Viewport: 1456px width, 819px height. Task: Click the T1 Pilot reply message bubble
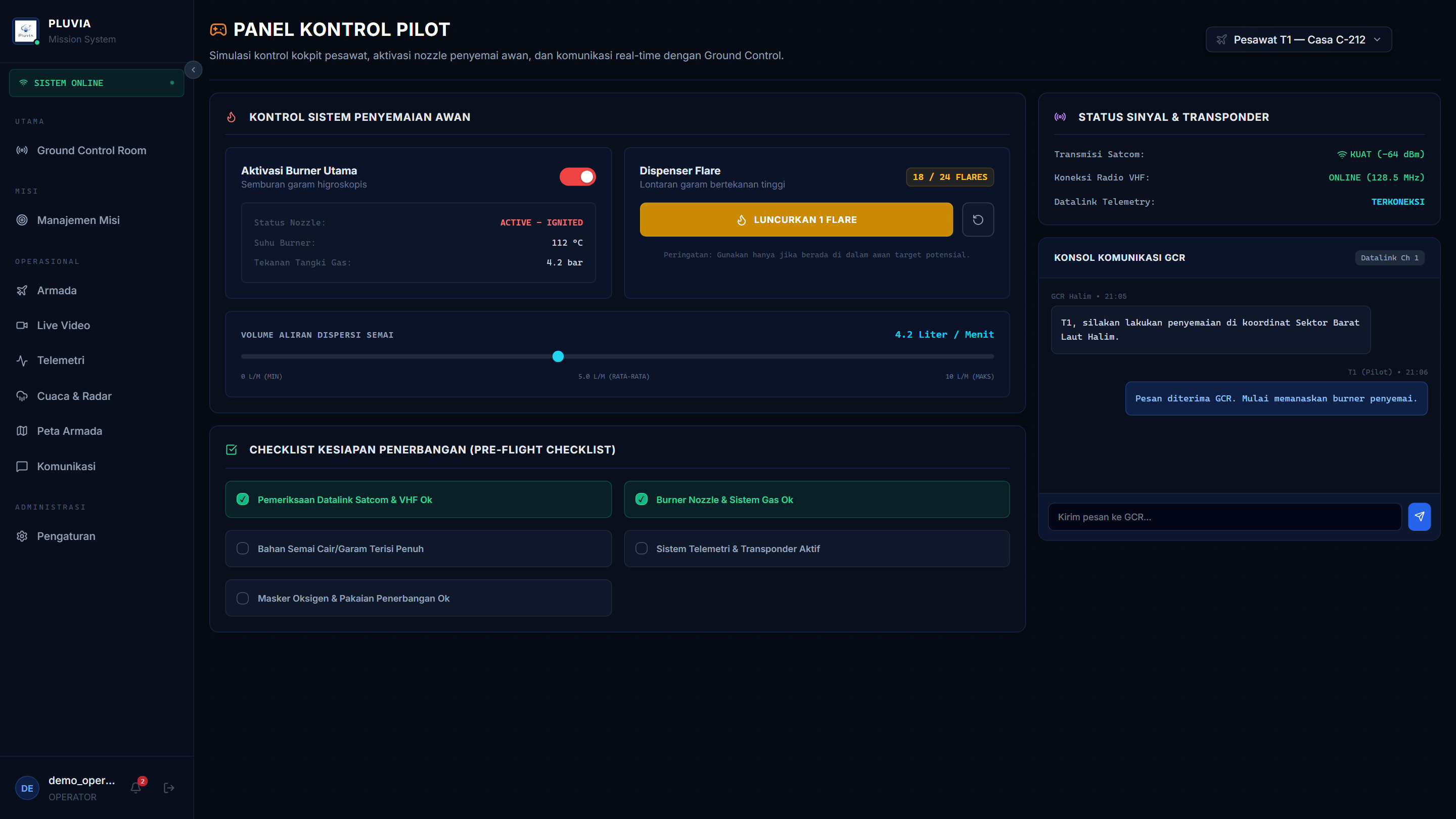1276,399
